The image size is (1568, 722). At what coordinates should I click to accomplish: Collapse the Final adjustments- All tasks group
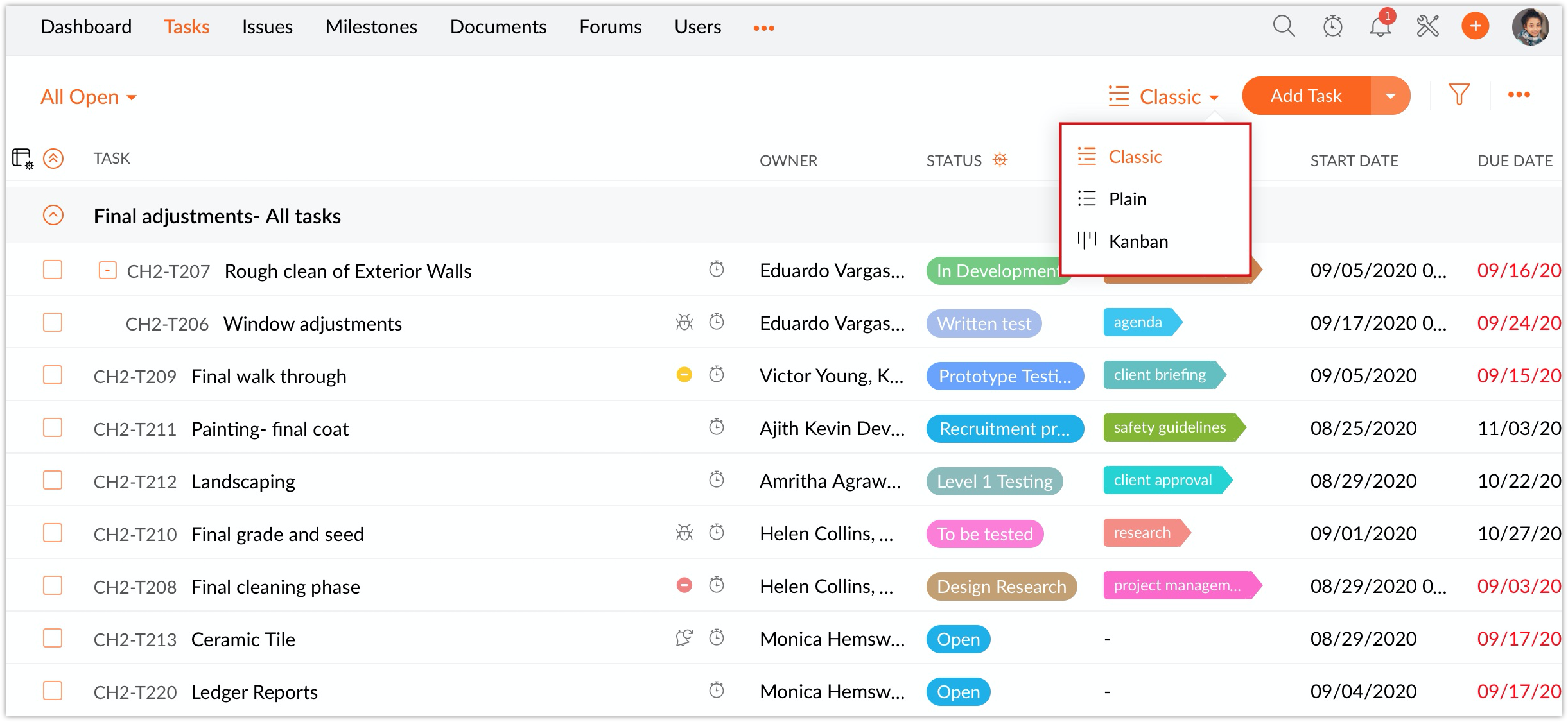53,215
